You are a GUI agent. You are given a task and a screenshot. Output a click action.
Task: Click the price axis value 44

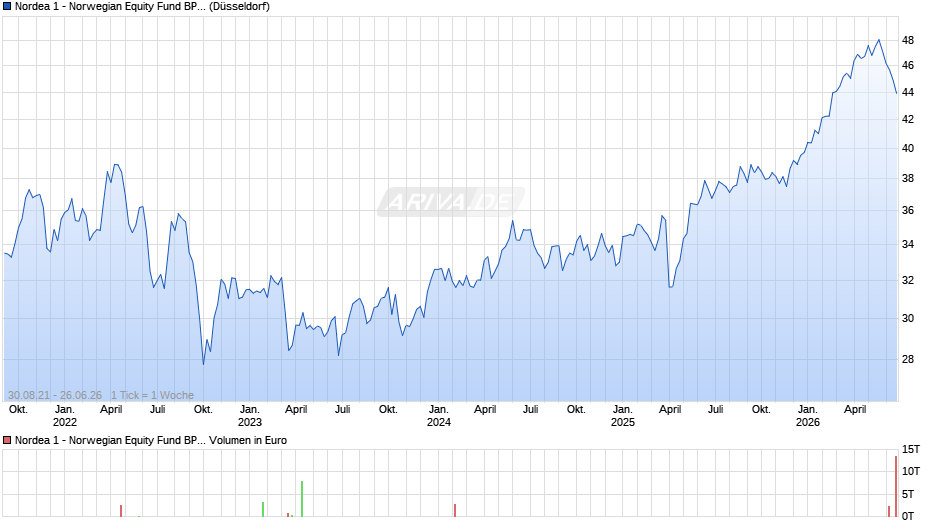(908, 92)
